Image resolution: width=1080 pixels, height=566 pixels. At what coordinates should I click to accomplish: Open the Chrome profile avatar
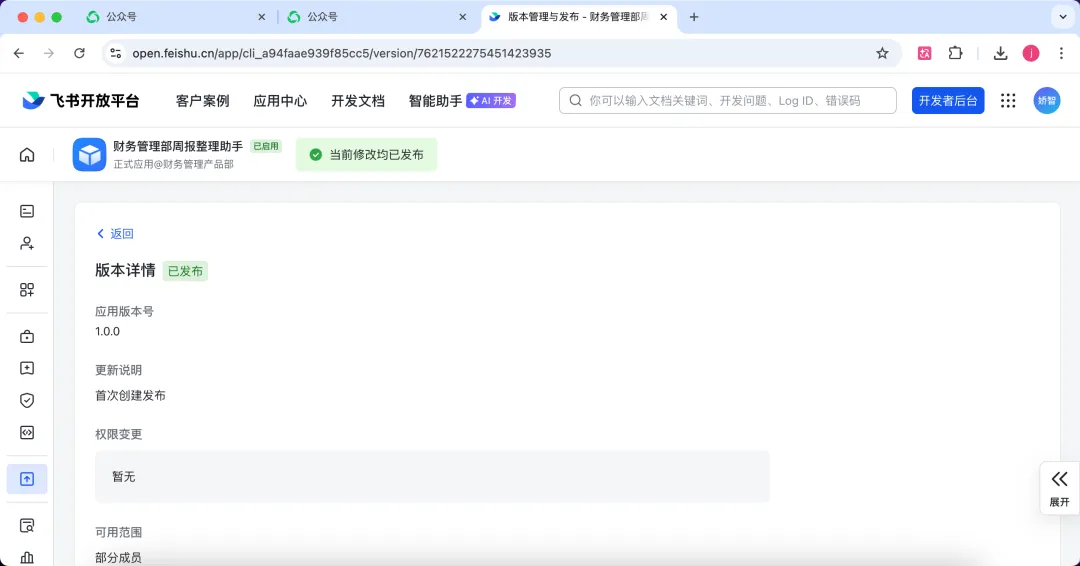click(1030, 53)
